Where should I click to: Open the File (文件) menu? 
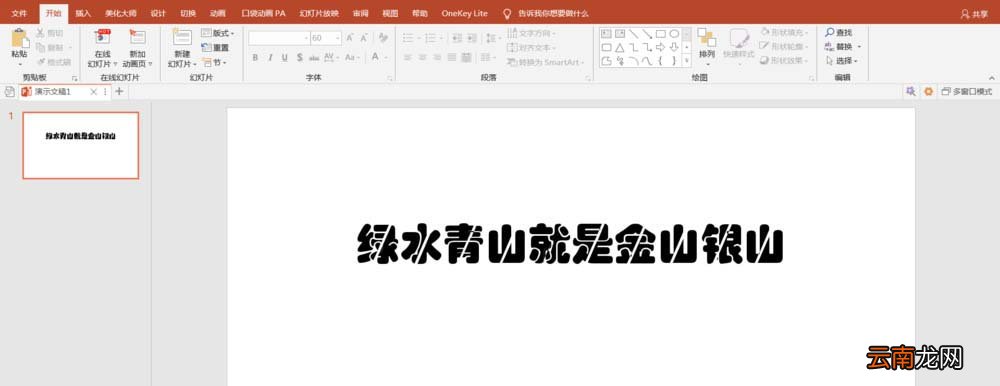(19, 13)
